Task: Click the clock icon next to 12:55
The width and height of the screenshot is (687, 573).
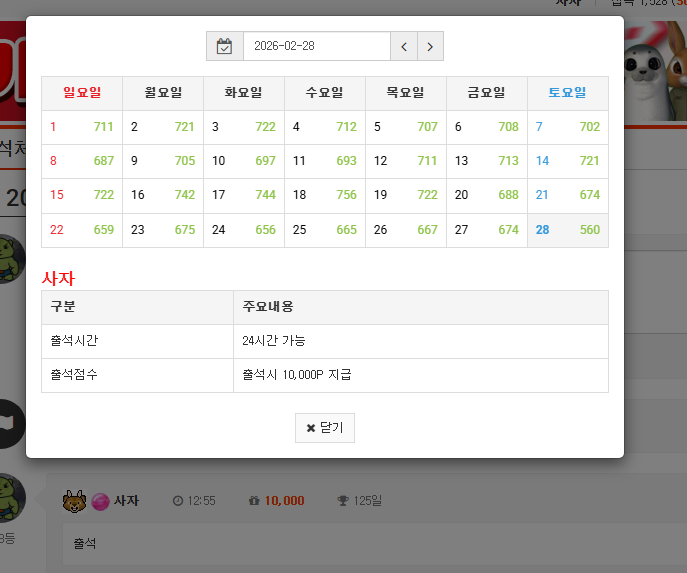Action: pyautogui.click(x=178, y=501)
